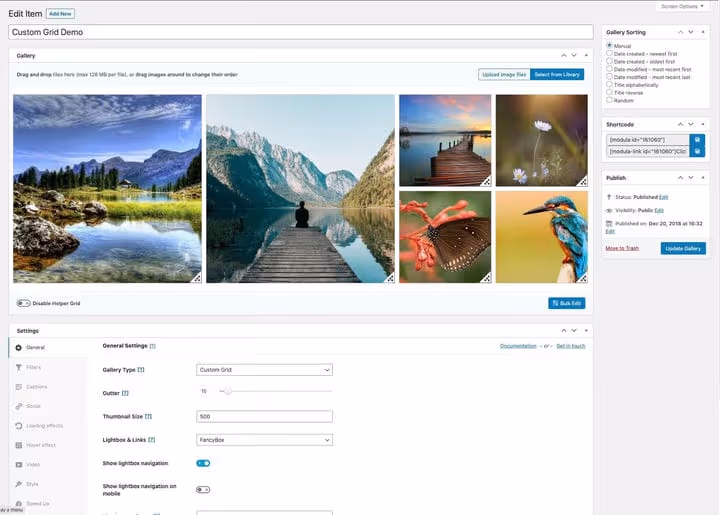The height and width of the screenshot is (515, 720).
Task: Click the Gutter slider handle
Action: click(227, 391)
